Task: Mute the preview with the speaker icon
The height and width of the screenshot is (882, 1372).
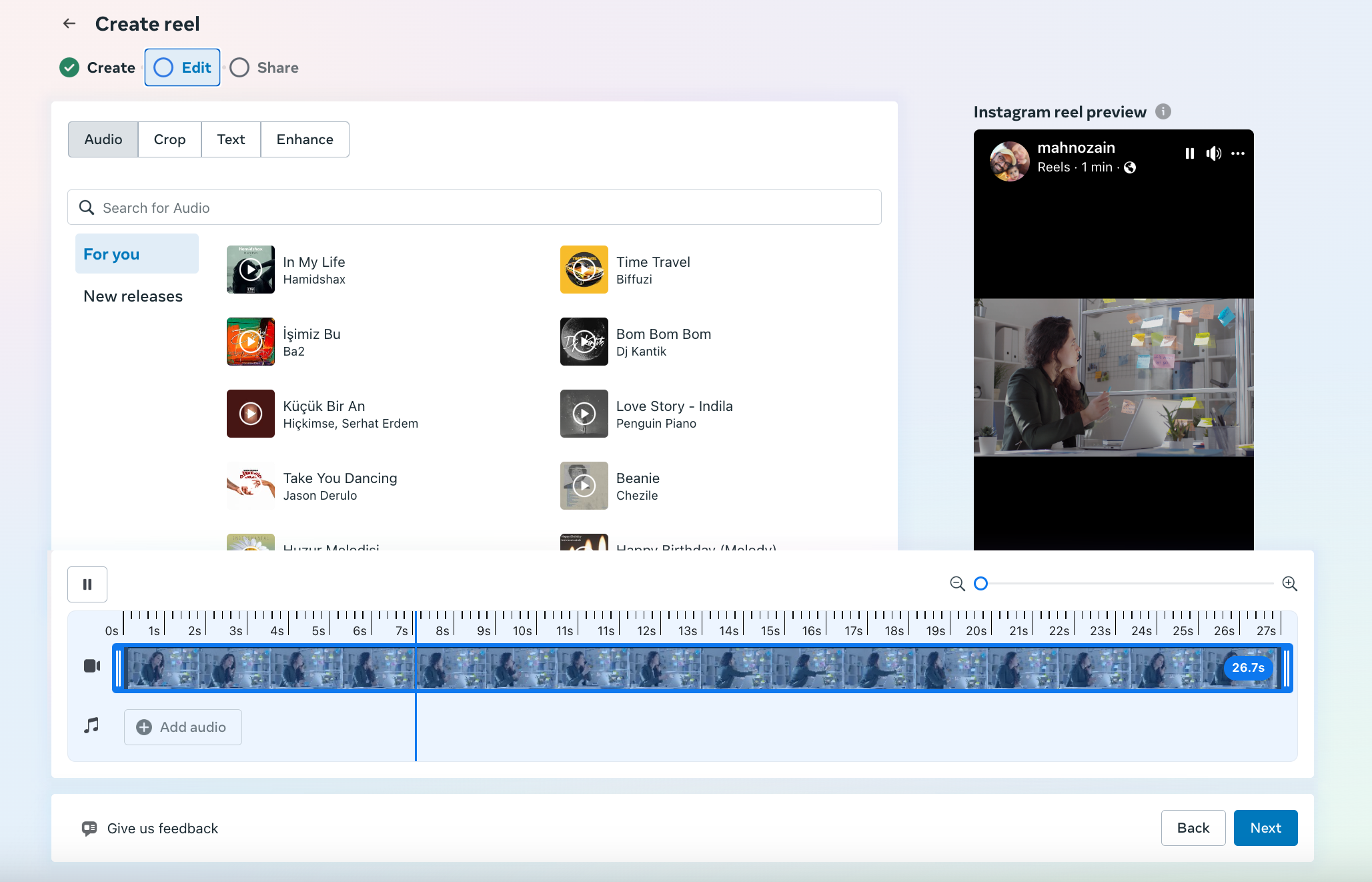Action: [x=1214, y=153]
